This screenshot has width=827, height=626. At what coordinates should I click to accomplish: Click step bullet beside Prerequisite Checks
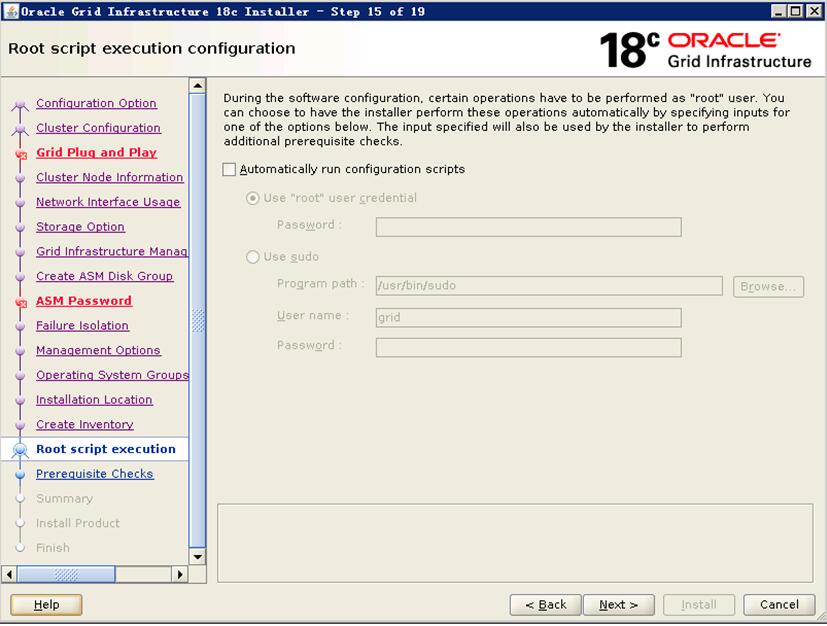click(x=20, y=475)
